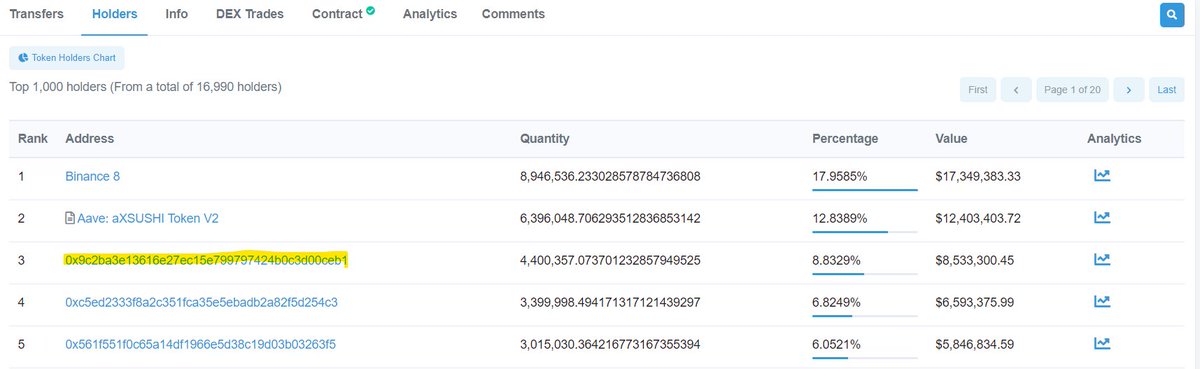Open the Contract tab
This screenshot has width=1200, height=369.
point(338,14)
